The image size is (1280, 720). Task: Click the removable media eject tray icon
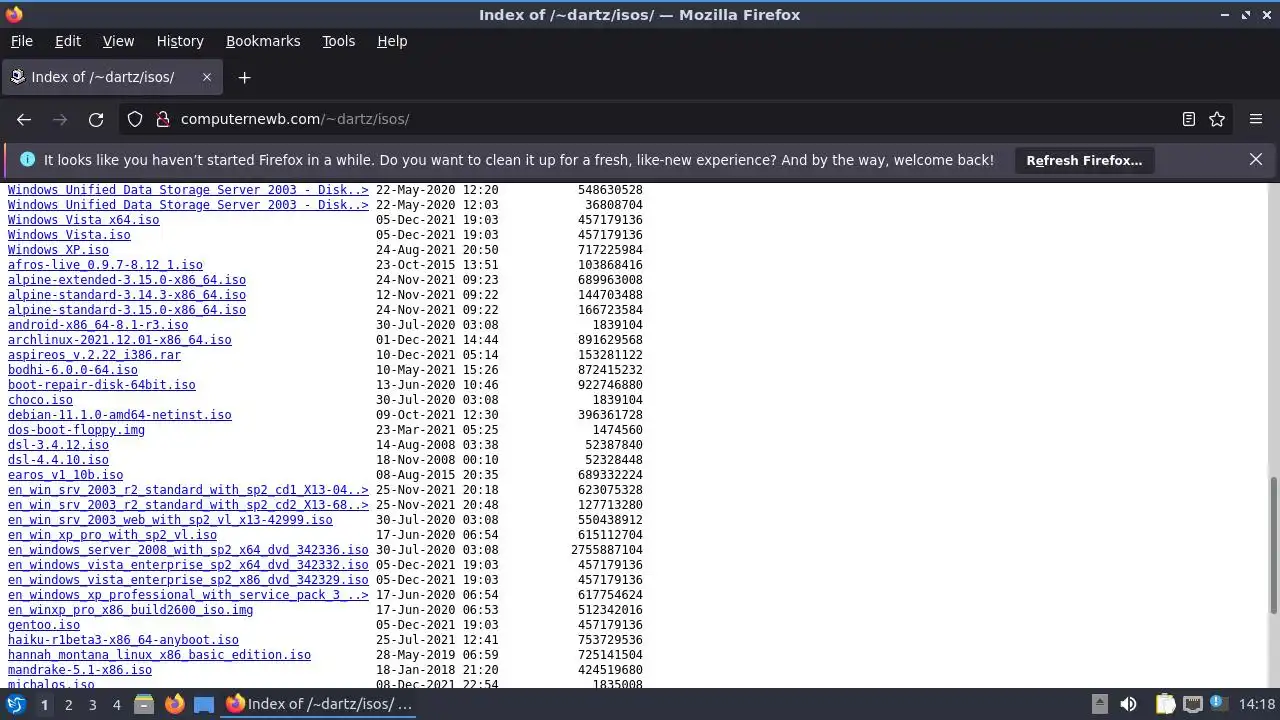pos(1099,704)
